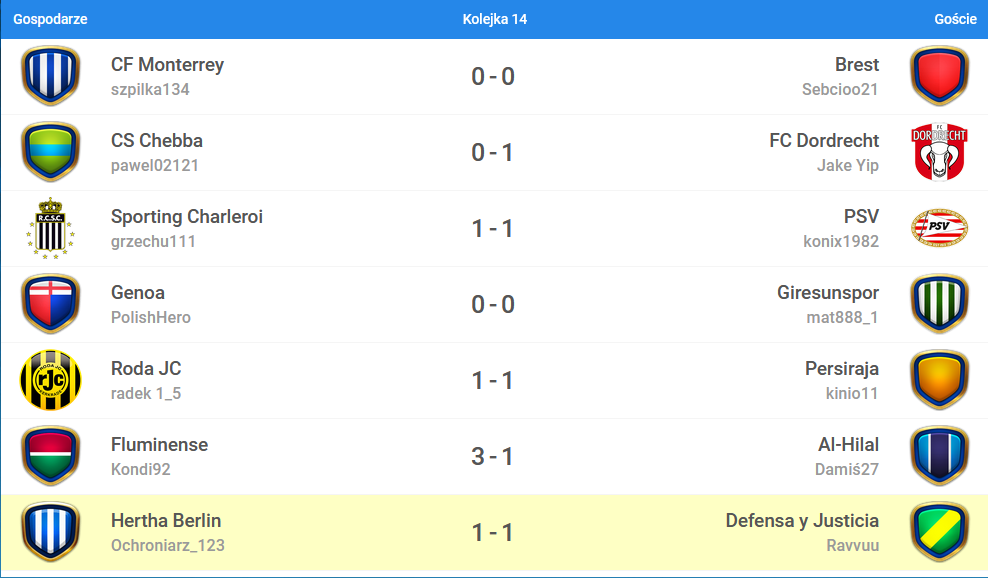Click the CS Chebba green shield

(50, 152)
